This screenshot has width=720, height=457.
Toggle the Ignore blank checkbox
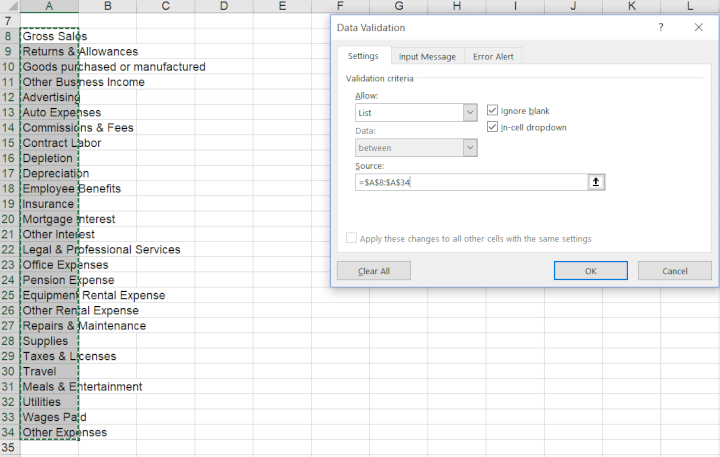pos(492,110)
